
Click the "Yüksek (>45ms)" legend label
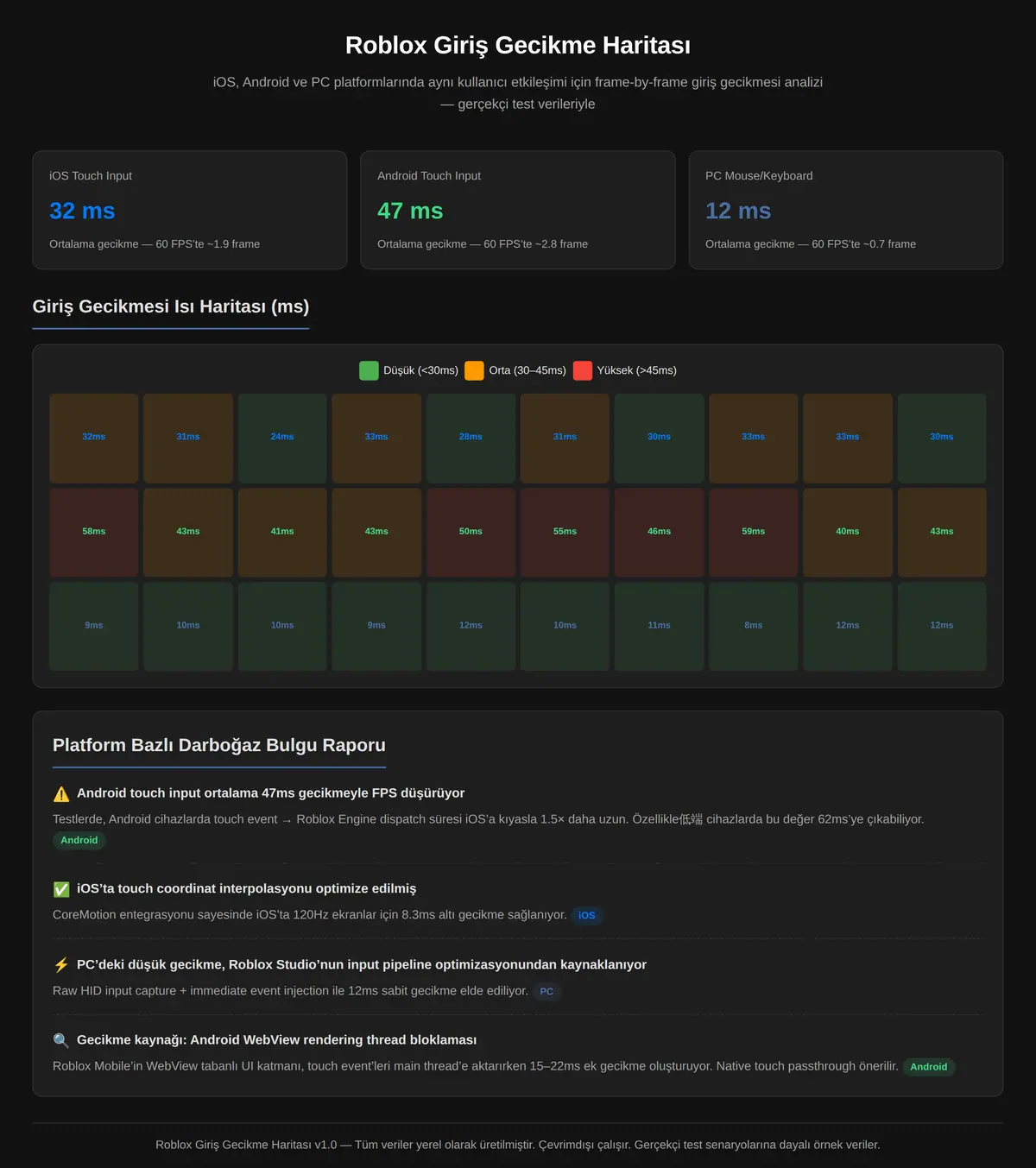coord(637,370)
